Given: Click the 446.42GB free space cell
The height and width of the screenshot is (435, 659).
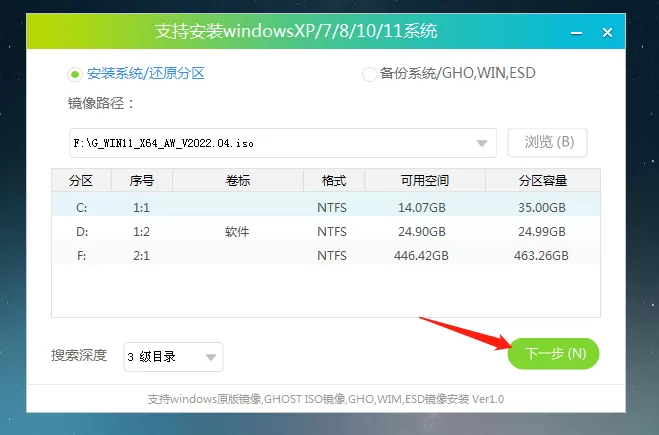Looking at the screenshot, I should click(x=421, y=256).
